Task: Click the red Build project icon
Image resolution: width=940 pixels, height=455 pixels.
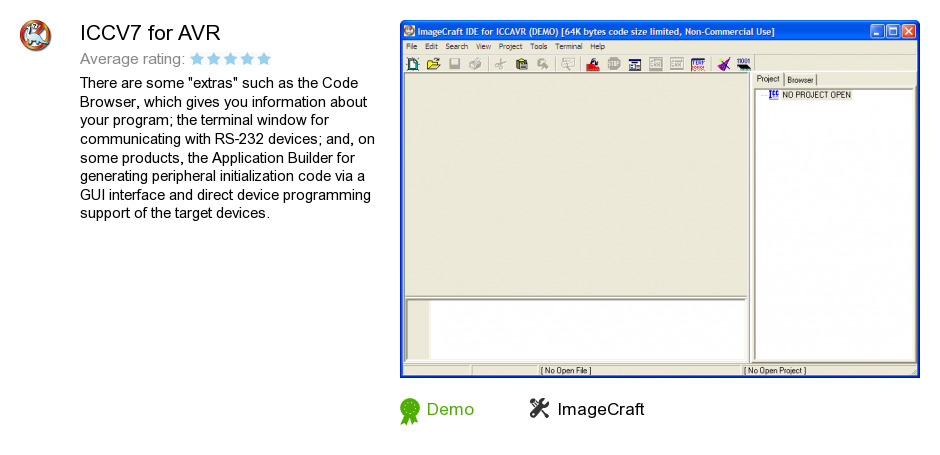Action: click(x=593, y=64)
